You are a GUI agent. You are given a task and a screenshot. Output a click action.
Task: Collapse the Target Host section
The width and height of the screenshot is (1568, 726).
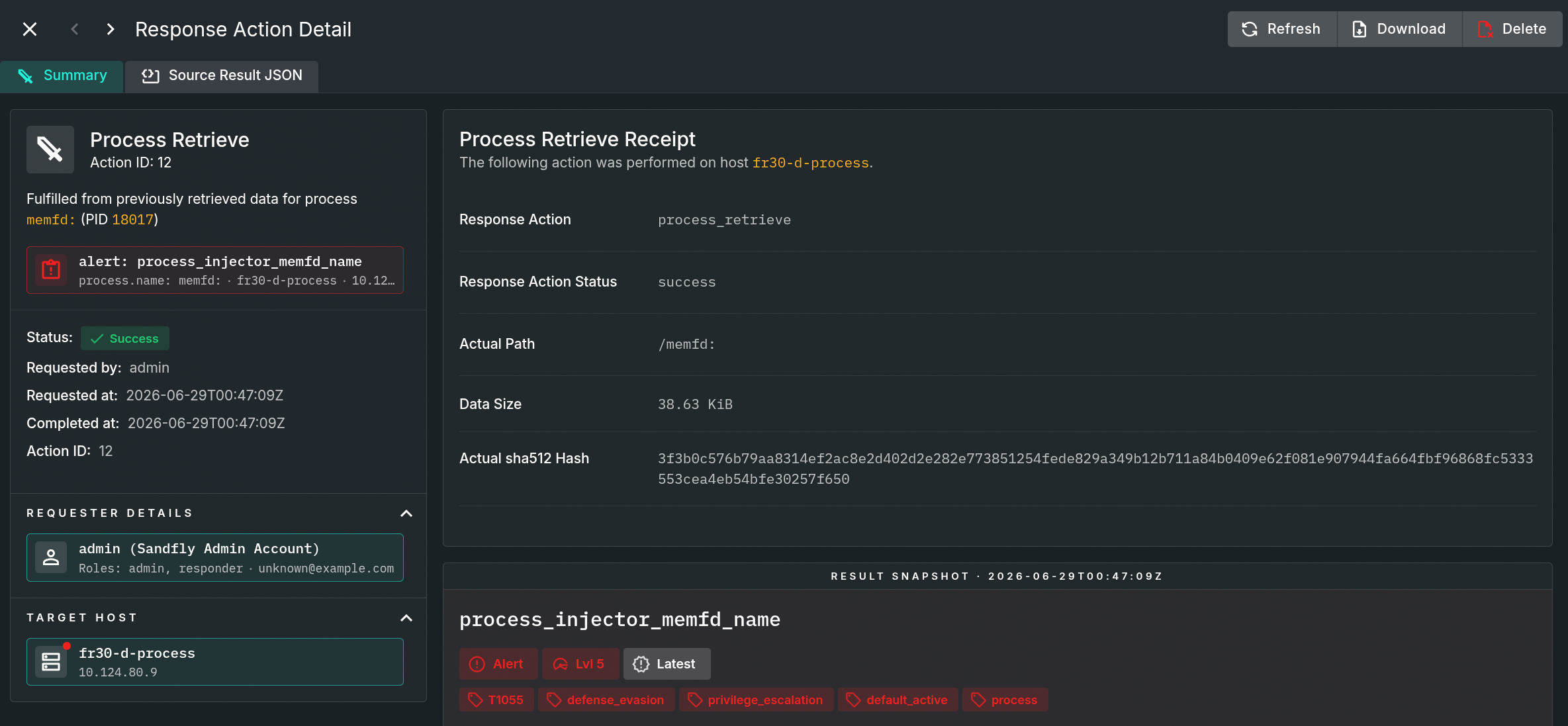406,618
